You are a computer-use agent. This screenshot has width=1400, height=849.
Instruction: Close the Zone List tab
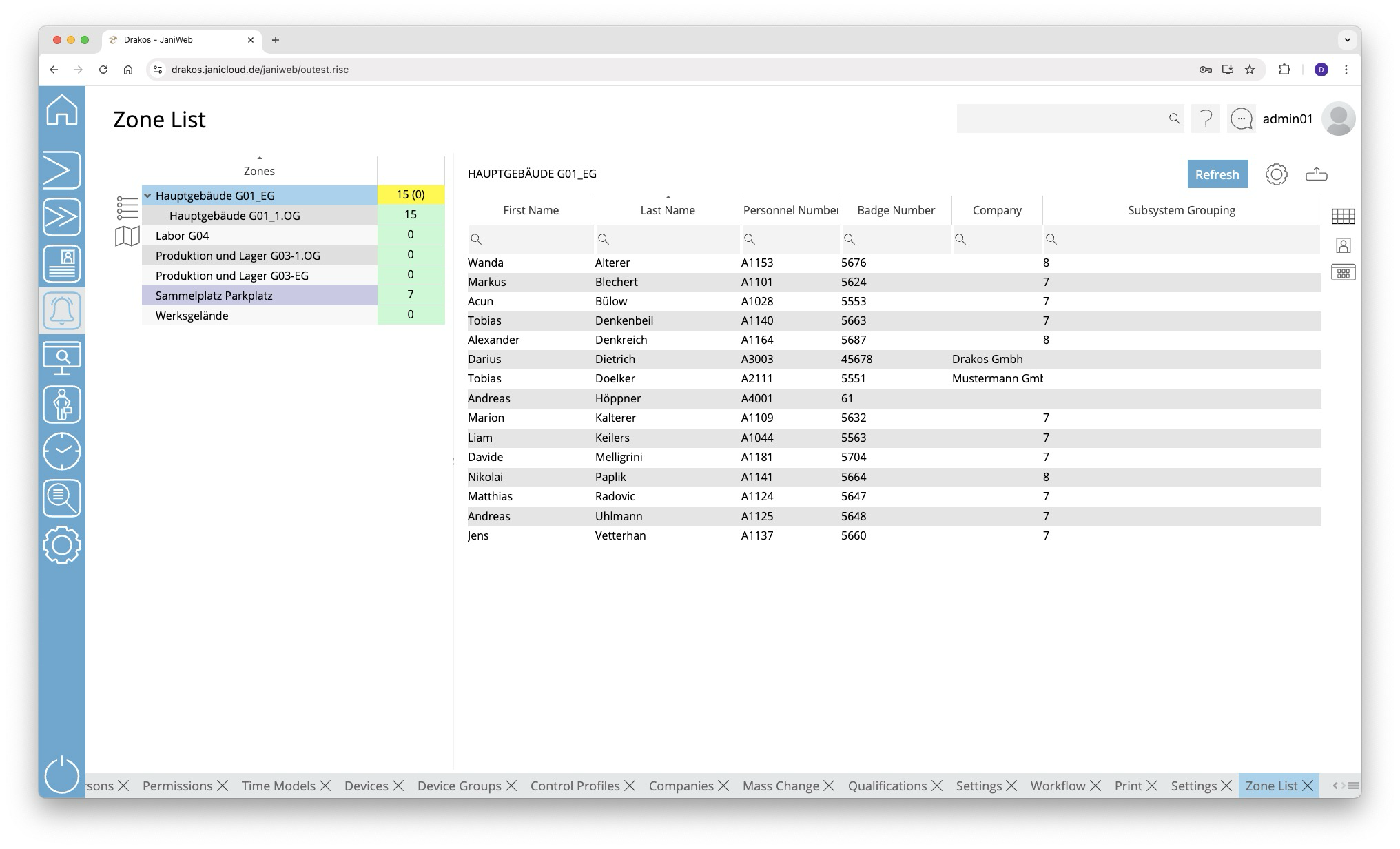click(x=1308, y=786)
